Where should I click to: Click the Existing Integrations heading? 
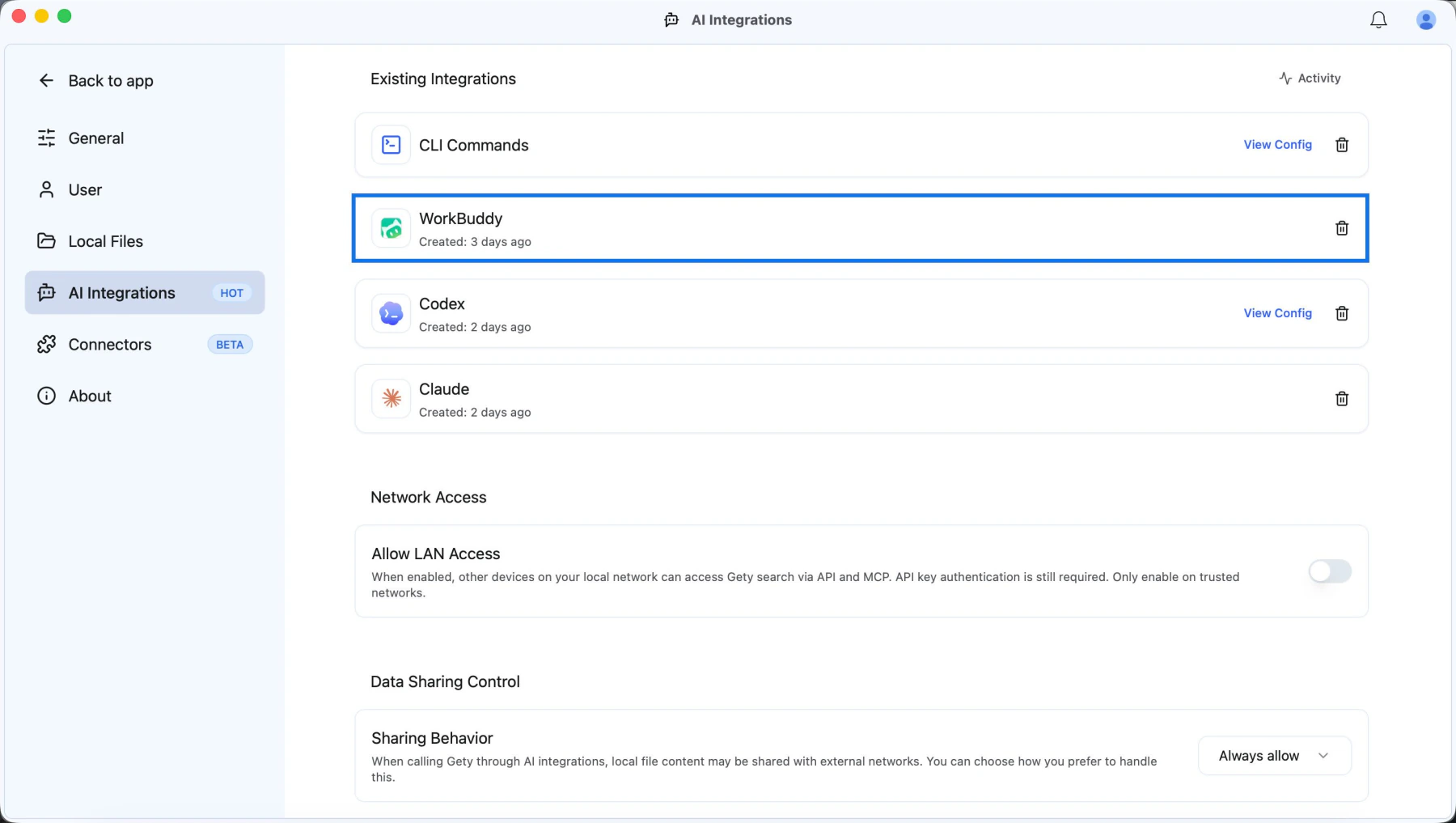tap(443, 78)
